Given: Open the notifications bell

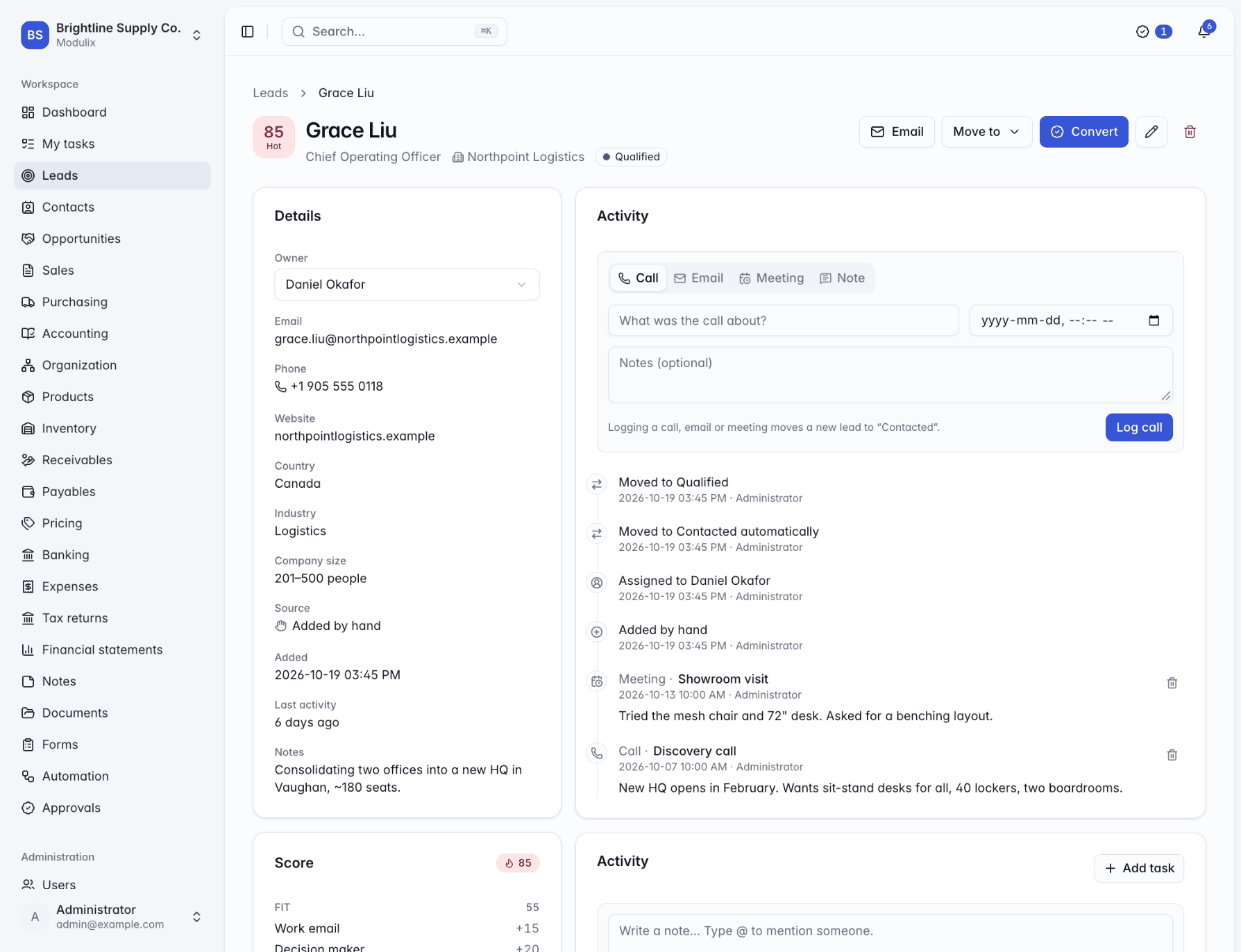Looking at the screenshot, I should tap(1204, 32).
